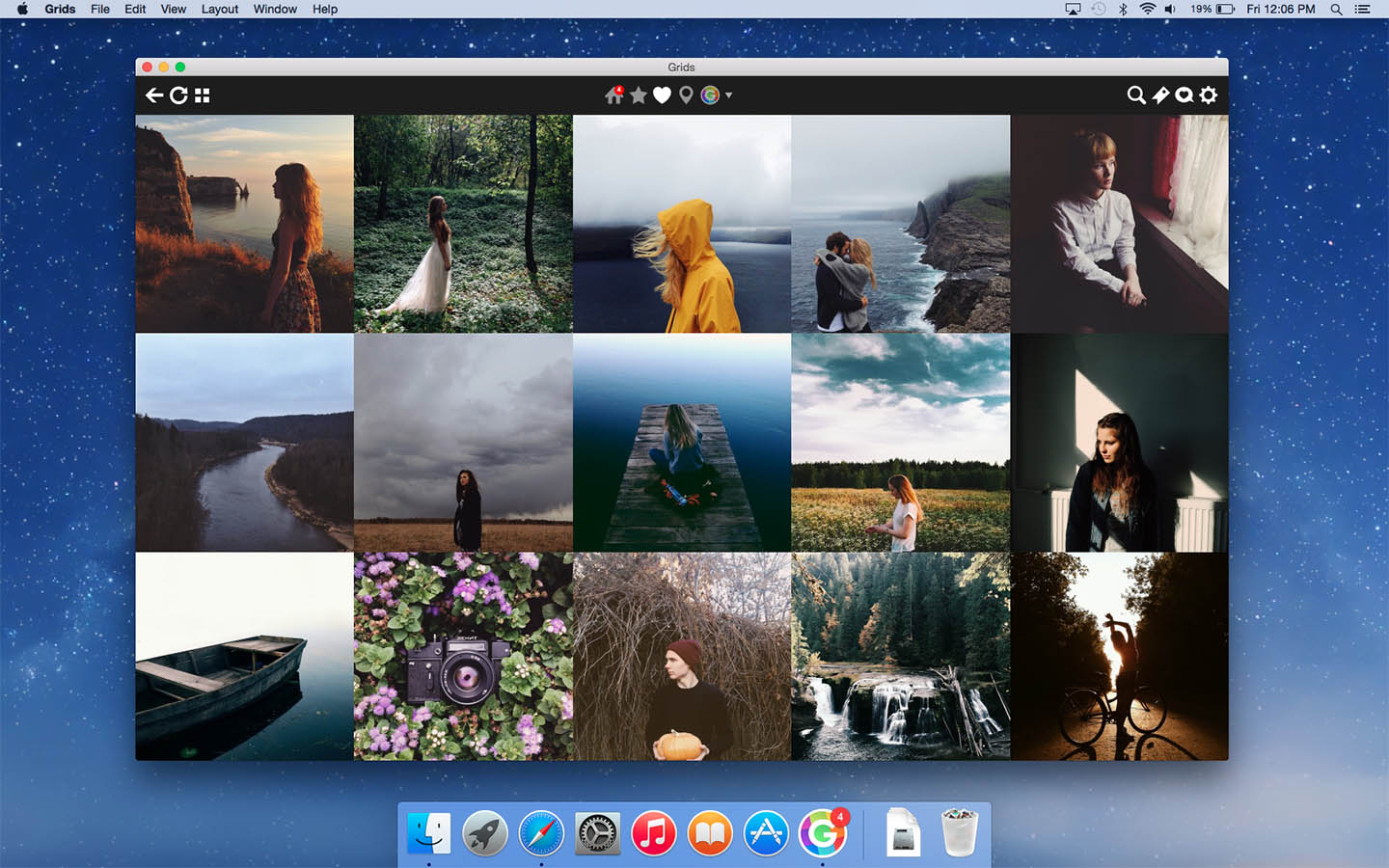Open the Layout menu
1389x868 pixels.
pyautogui.click(x=219, y=9)
